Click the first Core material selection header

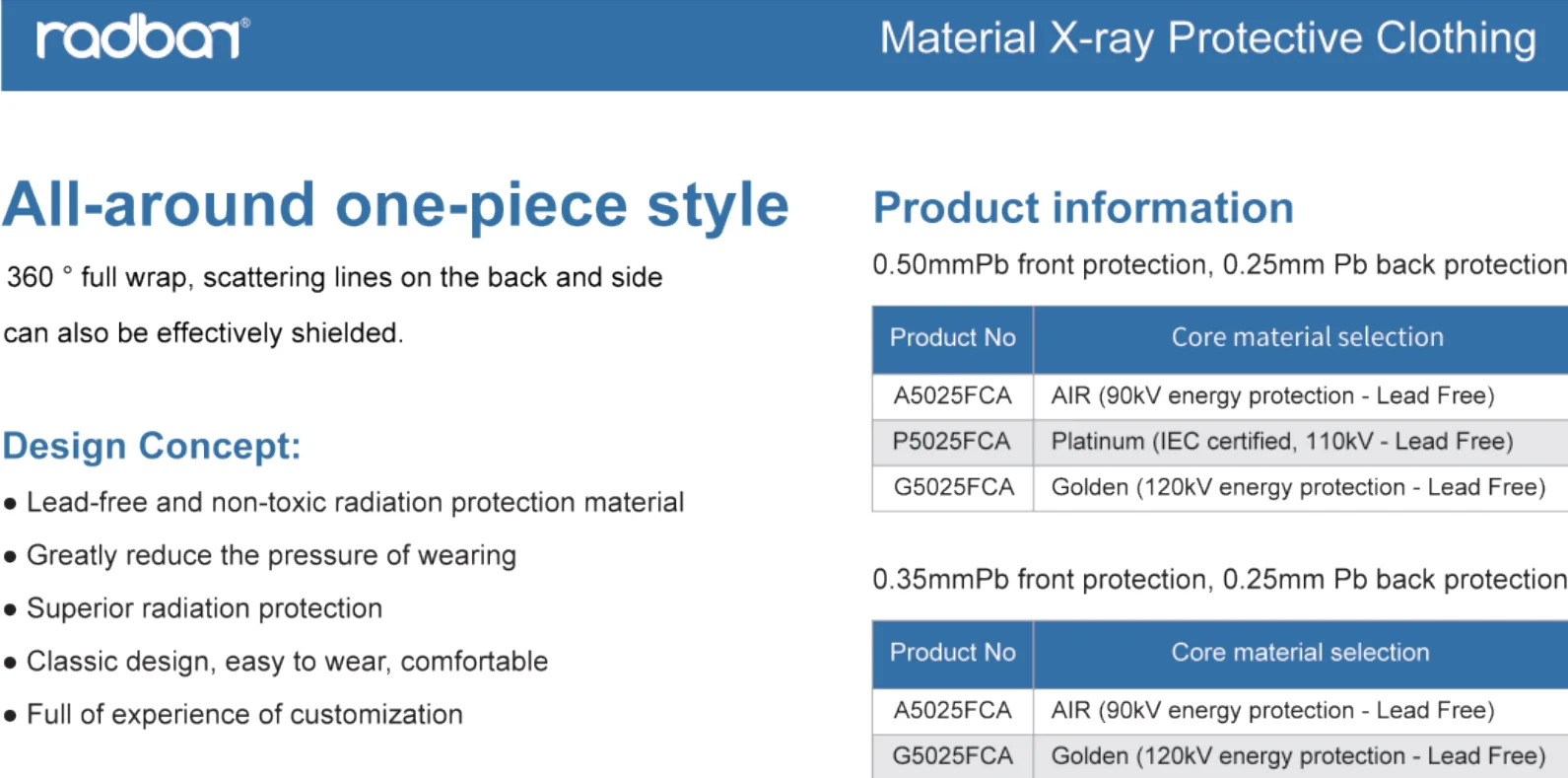(x=1301, y=338)
